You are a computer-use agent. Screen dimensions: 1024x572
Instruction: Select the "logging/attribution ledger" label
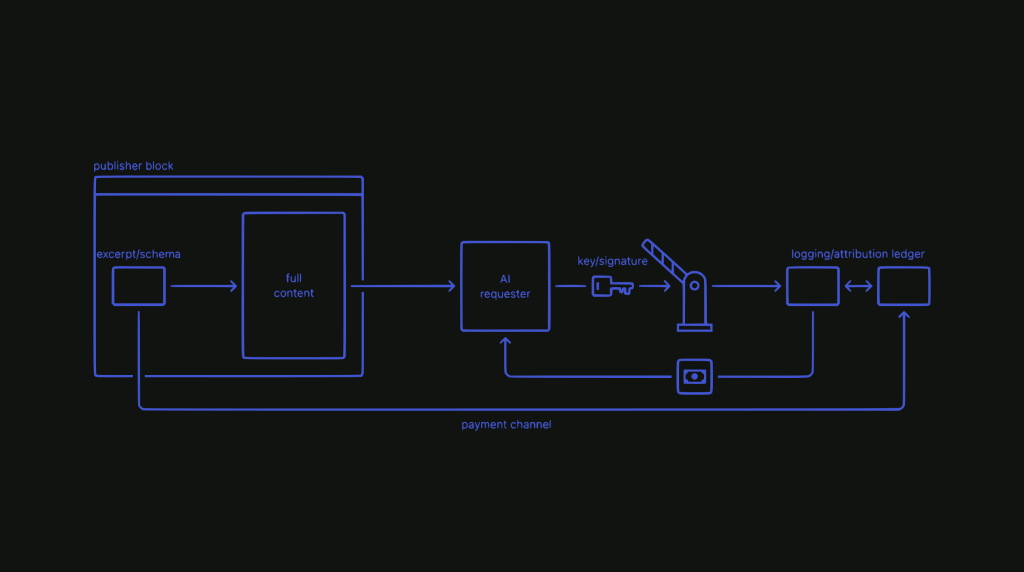(x=858, y=254)
